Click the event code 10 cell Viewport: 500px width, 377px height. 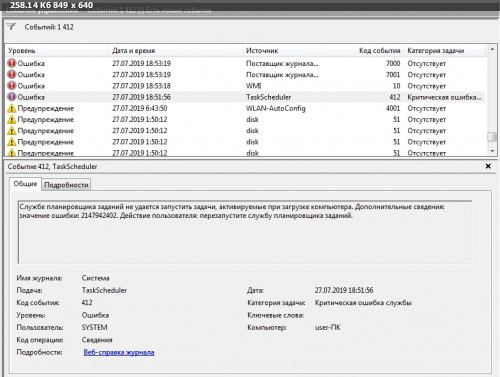(396, 86)
